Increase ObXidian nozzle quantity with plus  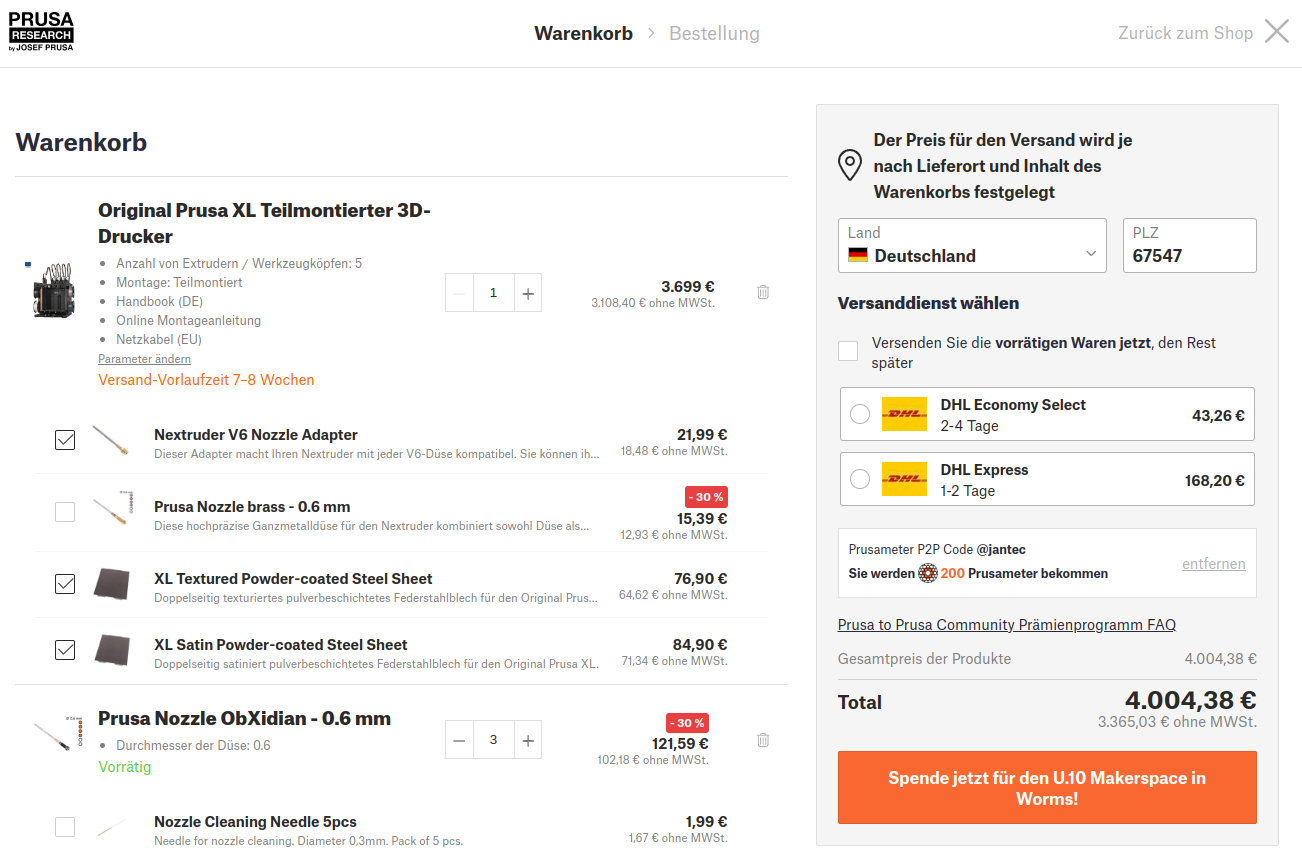click(528, 740)
